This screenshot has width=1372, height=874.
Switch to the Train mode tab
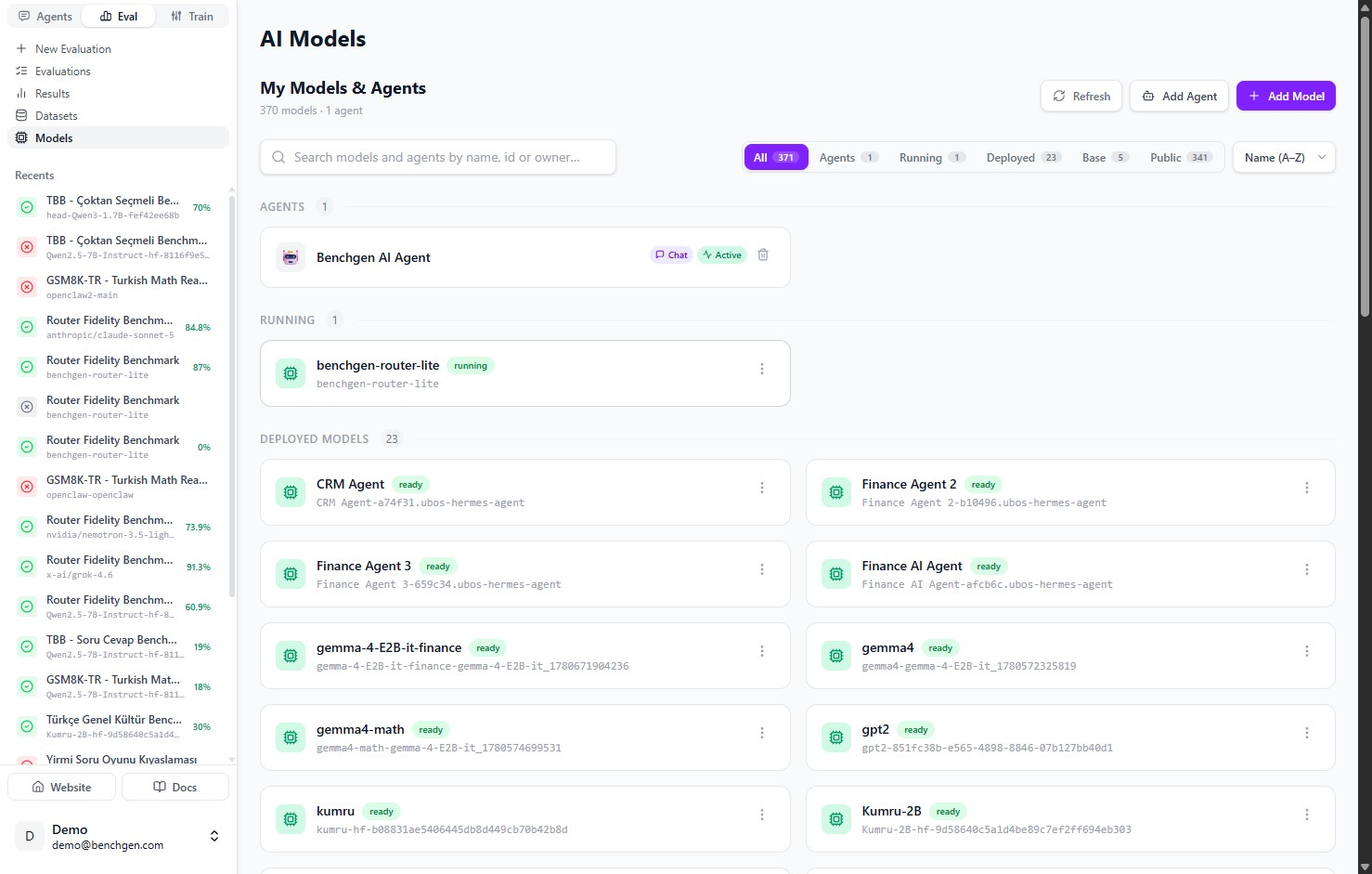point(192,16)
